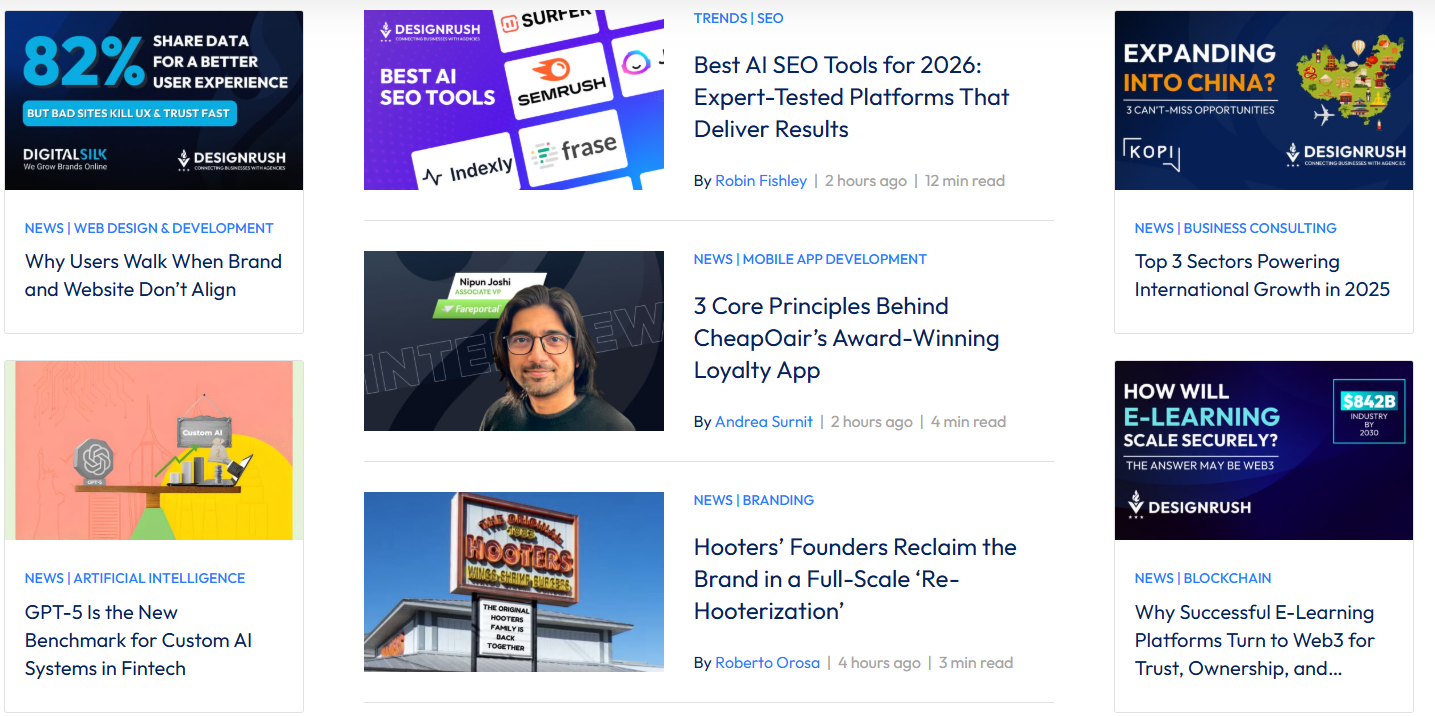
Task: Read Hooters' Founders Reclaim the Brand headline
Action: (855, 579)
